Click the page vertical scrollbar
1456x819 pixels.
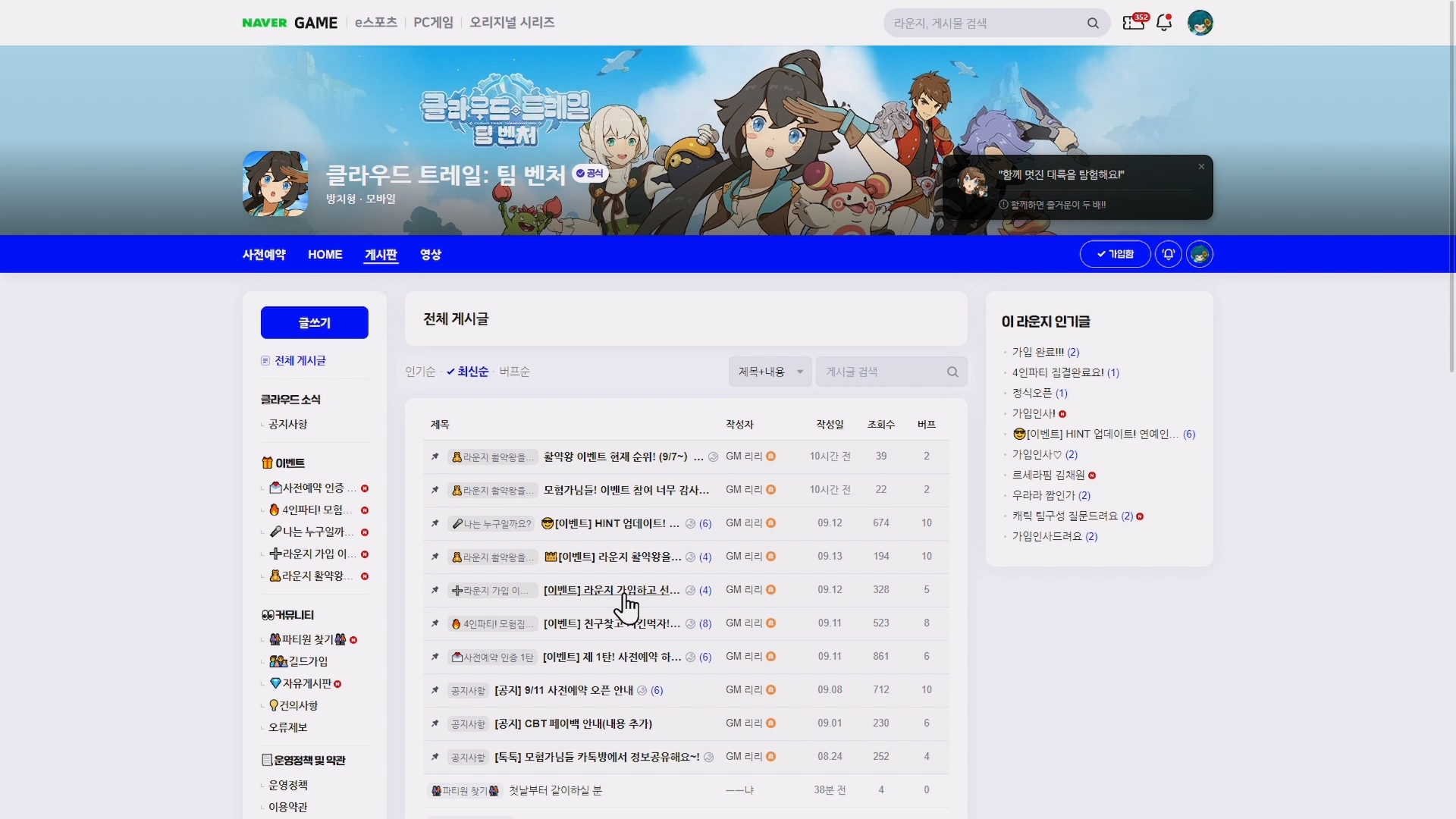(x=1451, y=186)
